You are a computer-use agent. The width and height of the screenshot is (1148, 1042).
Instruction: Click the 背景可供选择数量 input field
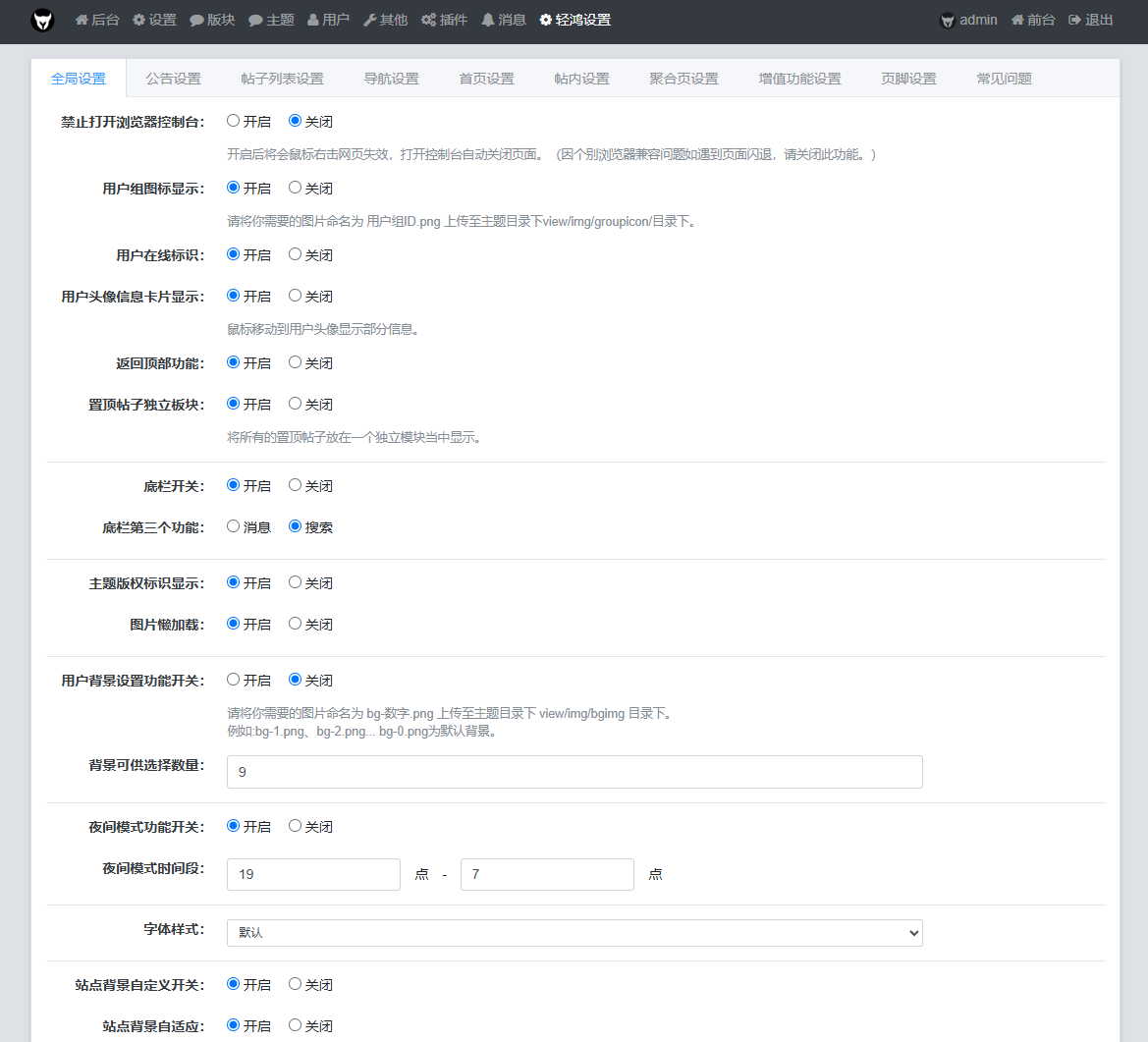574,772
